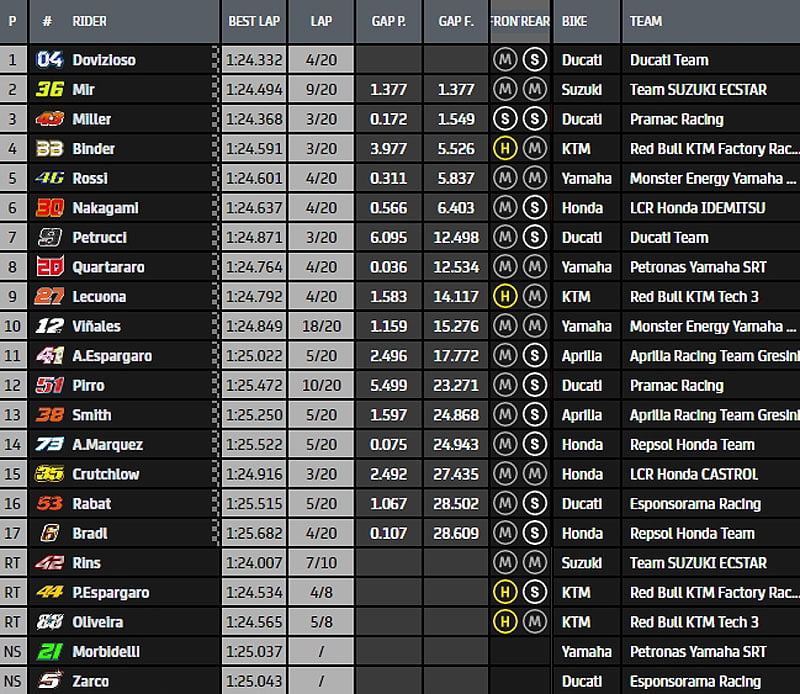Click Morbidelli's green 21 number badge
800x694 pixels.
[49, 652]
